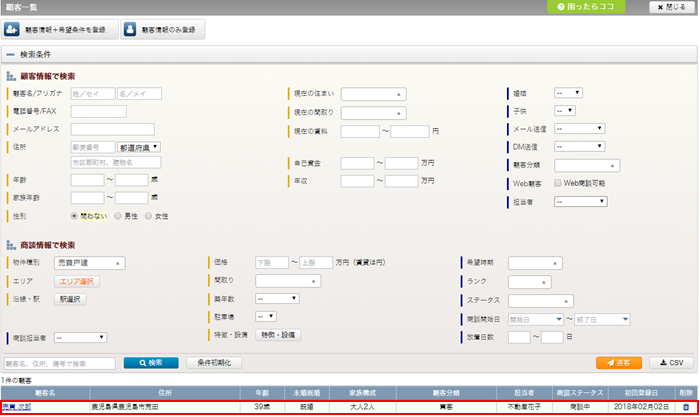Collapse the 検索条件 section

(x=10, y=54)
